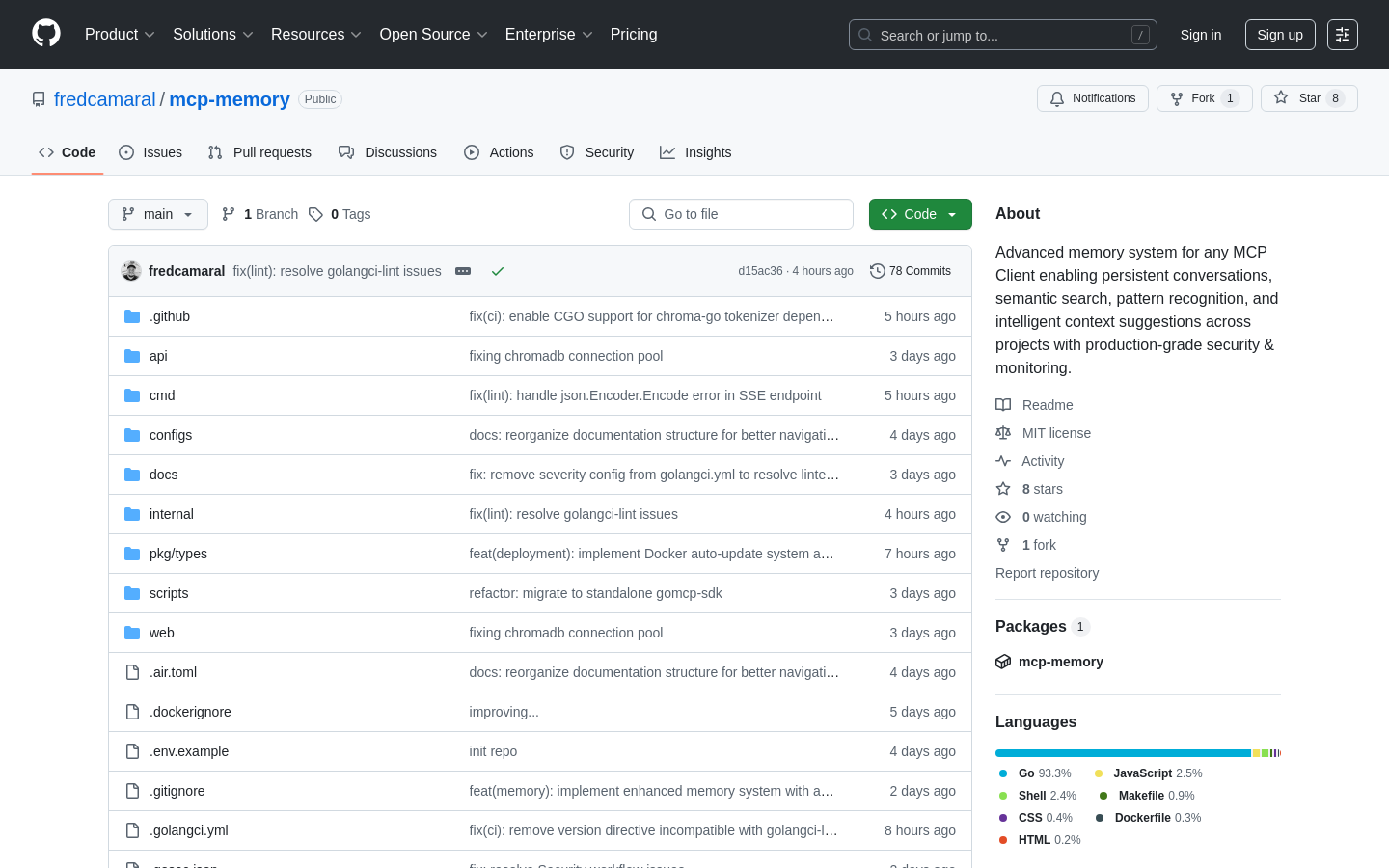Open the .dockerignore file
Viewport: 1389px width, 868px height.
190,712
